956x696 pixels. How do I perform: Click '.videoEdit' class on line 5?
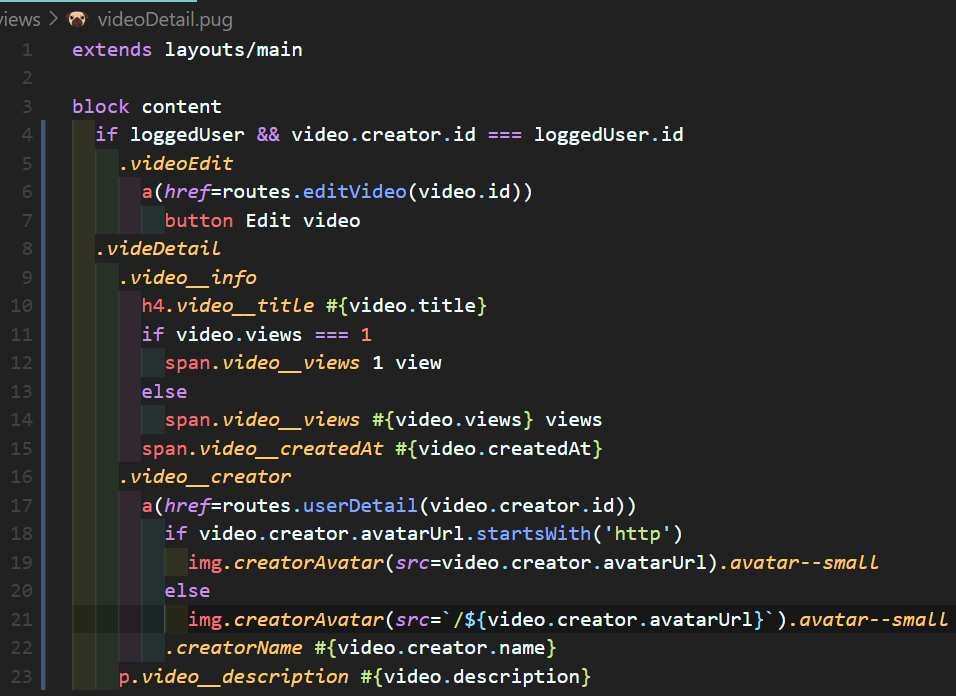176,163
